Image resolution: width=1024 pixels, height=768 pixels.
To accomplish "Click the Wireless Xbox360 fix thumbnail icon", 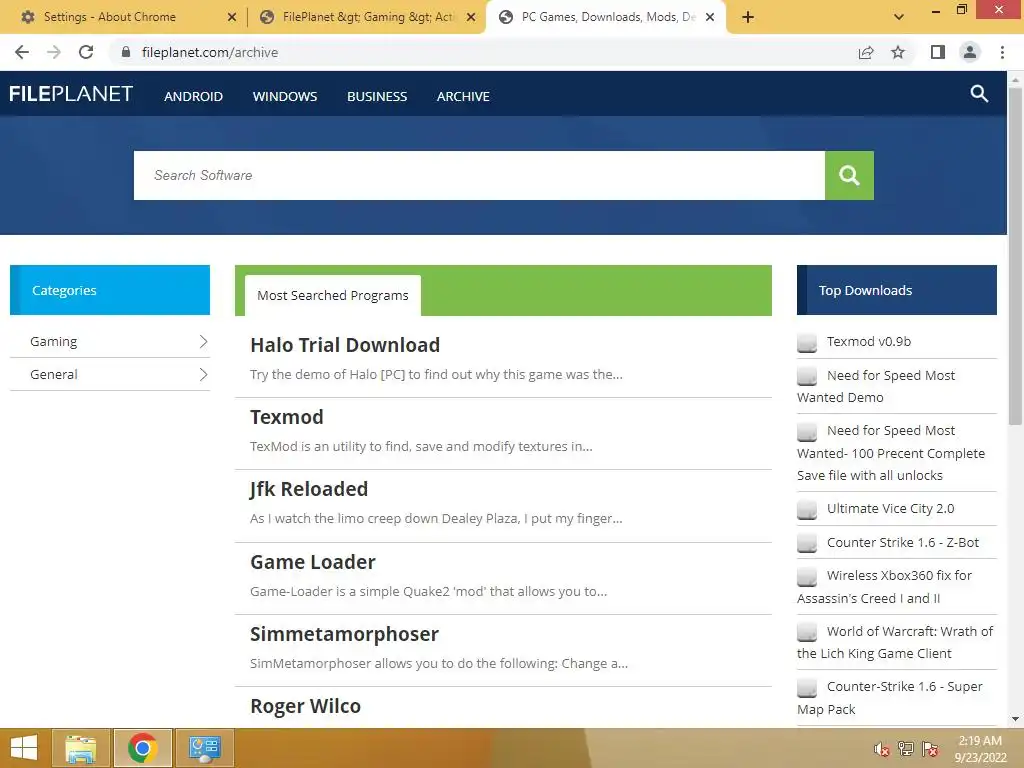I will (x=807, y=576).
